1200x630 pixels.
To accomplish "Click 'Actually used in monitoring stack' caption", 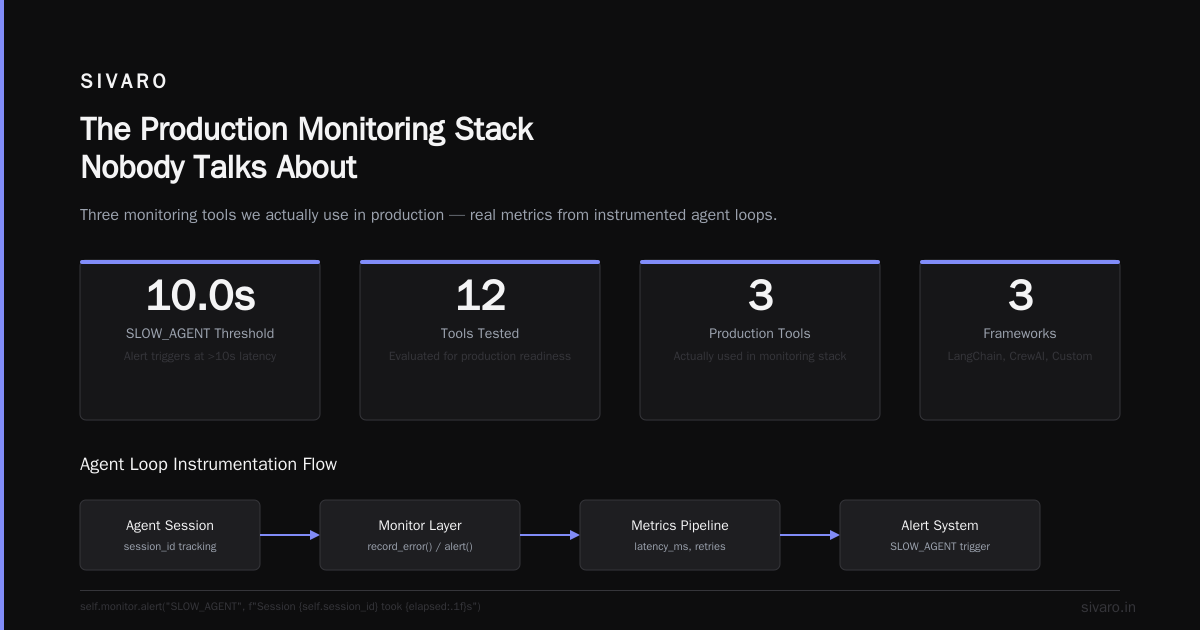I will click(760, 356).
